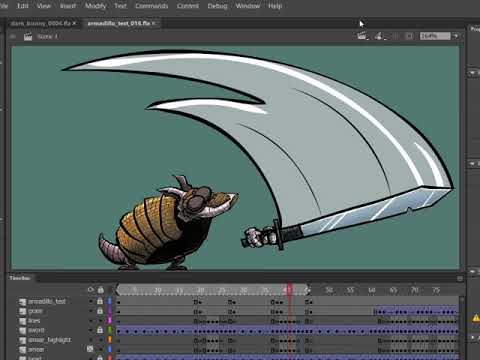Click the timeline vertical scrollbar
This screenshot has width=480, height=360.
coord(462,327)
